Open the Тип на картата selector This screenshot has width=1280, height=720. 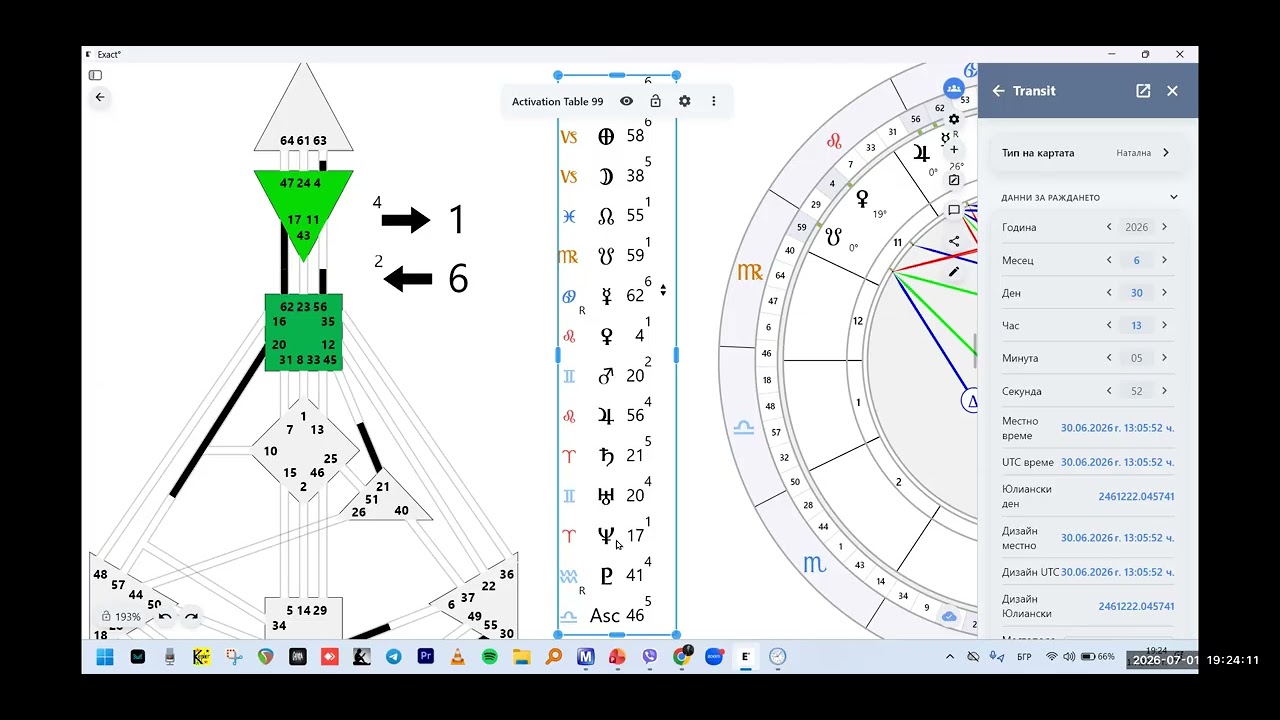pos(1088,153)
